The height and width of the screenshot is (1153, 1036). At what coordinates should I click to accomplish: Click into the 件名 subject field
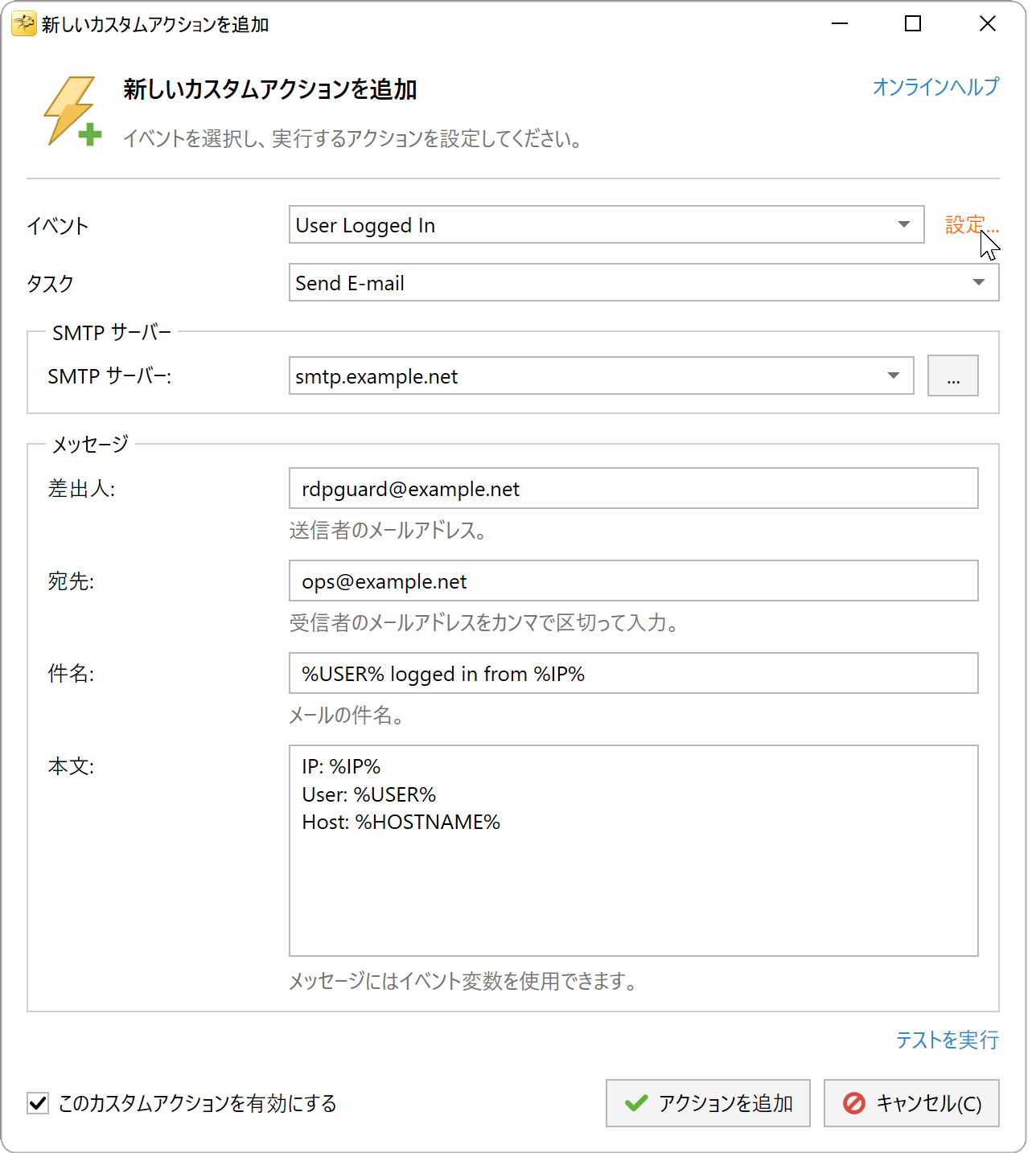[x=634, y=674]
